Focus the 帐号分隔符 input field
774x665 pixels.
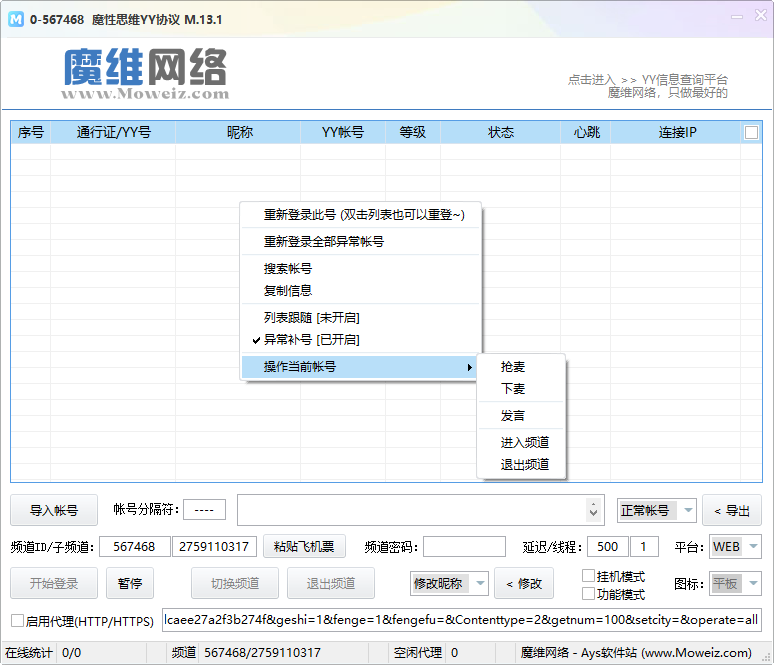[204, 509]
